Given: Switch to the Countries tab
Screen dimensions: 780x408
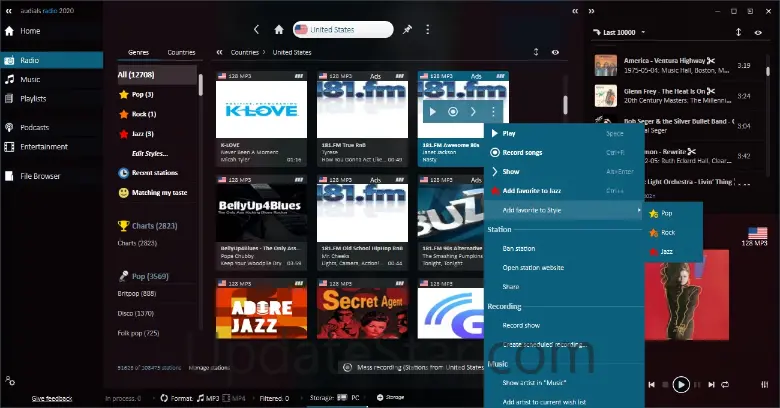Looking at the screenshot, I should (x=181, y=52).
